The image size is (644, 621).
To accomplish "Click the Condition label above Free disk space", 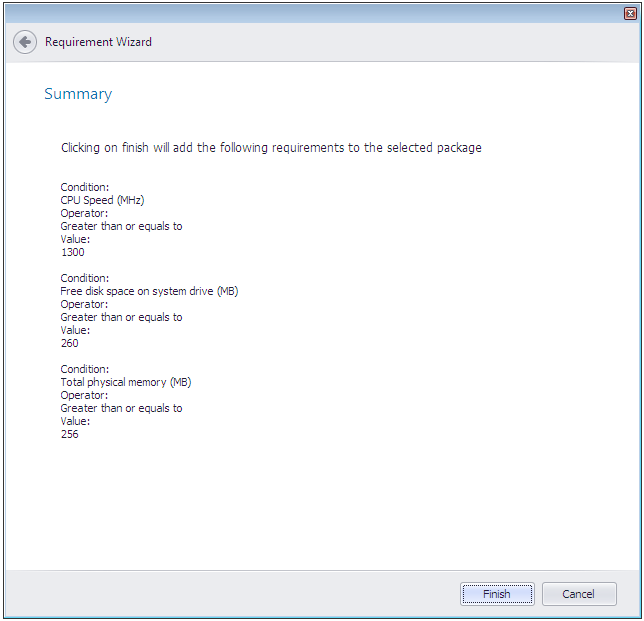I will click(85, 278).
